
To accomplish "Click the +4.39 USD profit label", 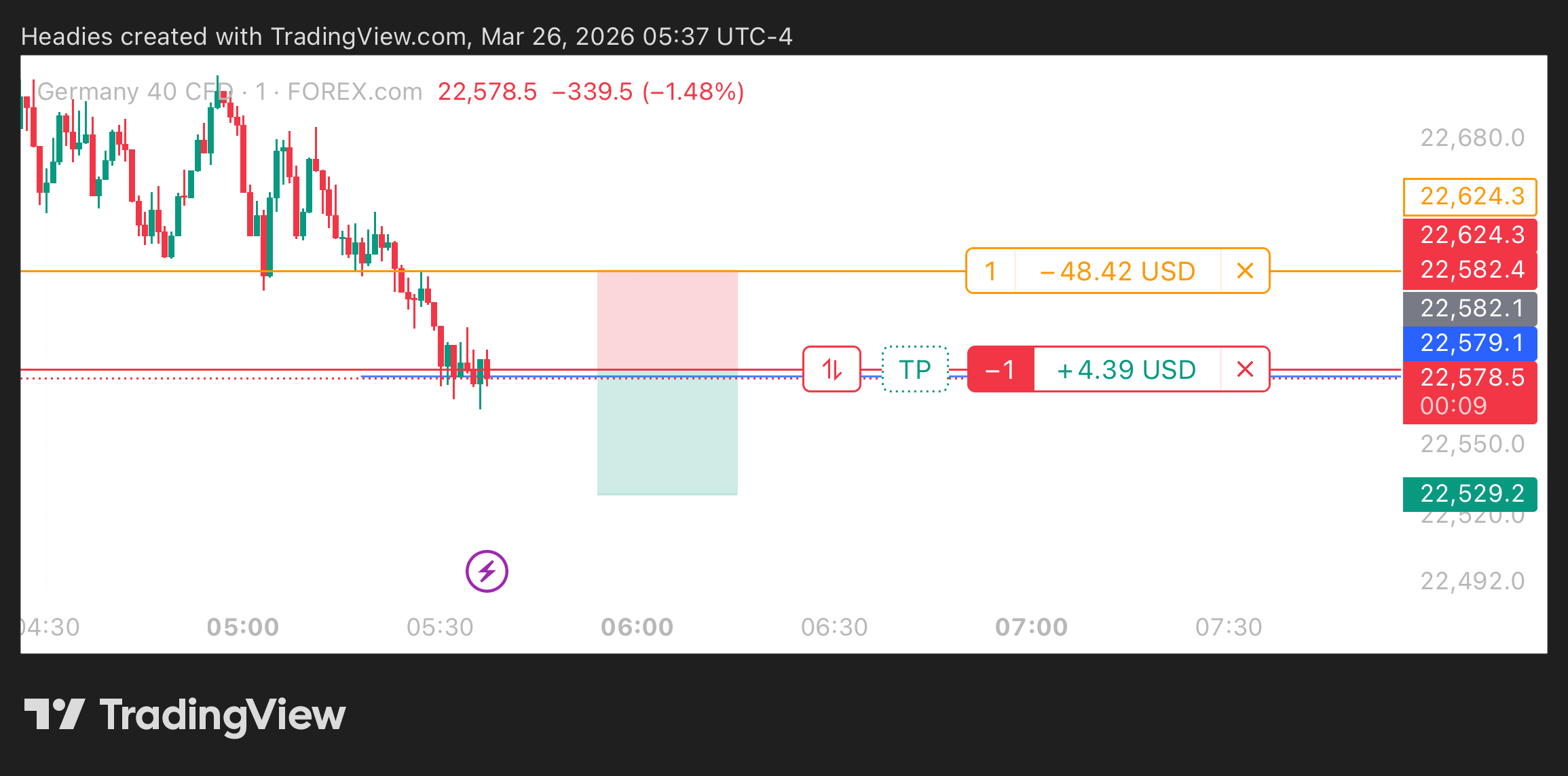I will click(x=1126, y=369).
